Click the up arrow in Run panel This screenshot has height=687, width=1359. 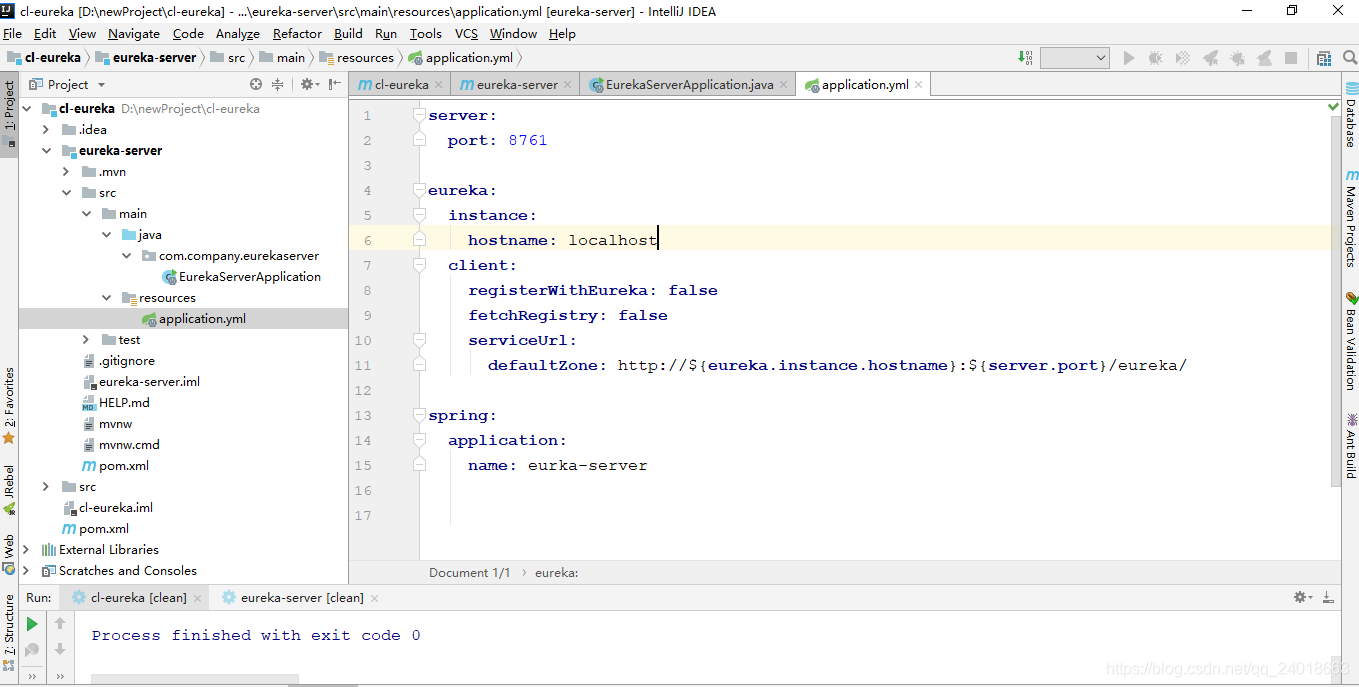[x=60, y=624]
